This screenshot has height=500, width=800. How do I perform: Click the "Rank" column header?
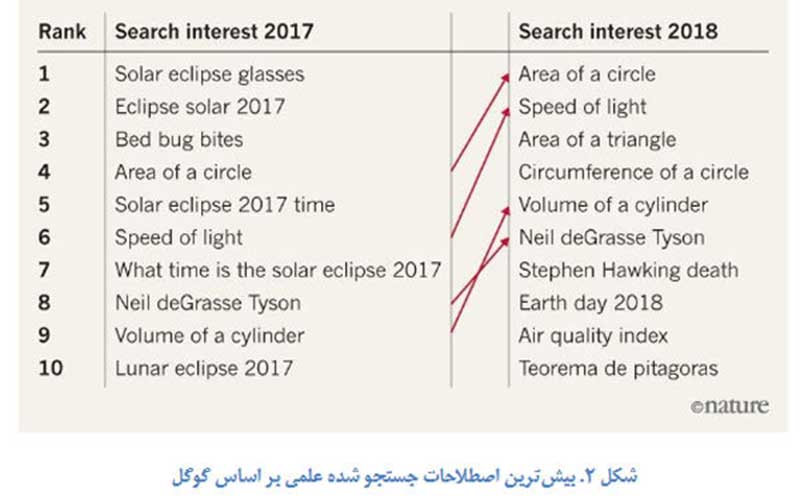click(59, 31)
